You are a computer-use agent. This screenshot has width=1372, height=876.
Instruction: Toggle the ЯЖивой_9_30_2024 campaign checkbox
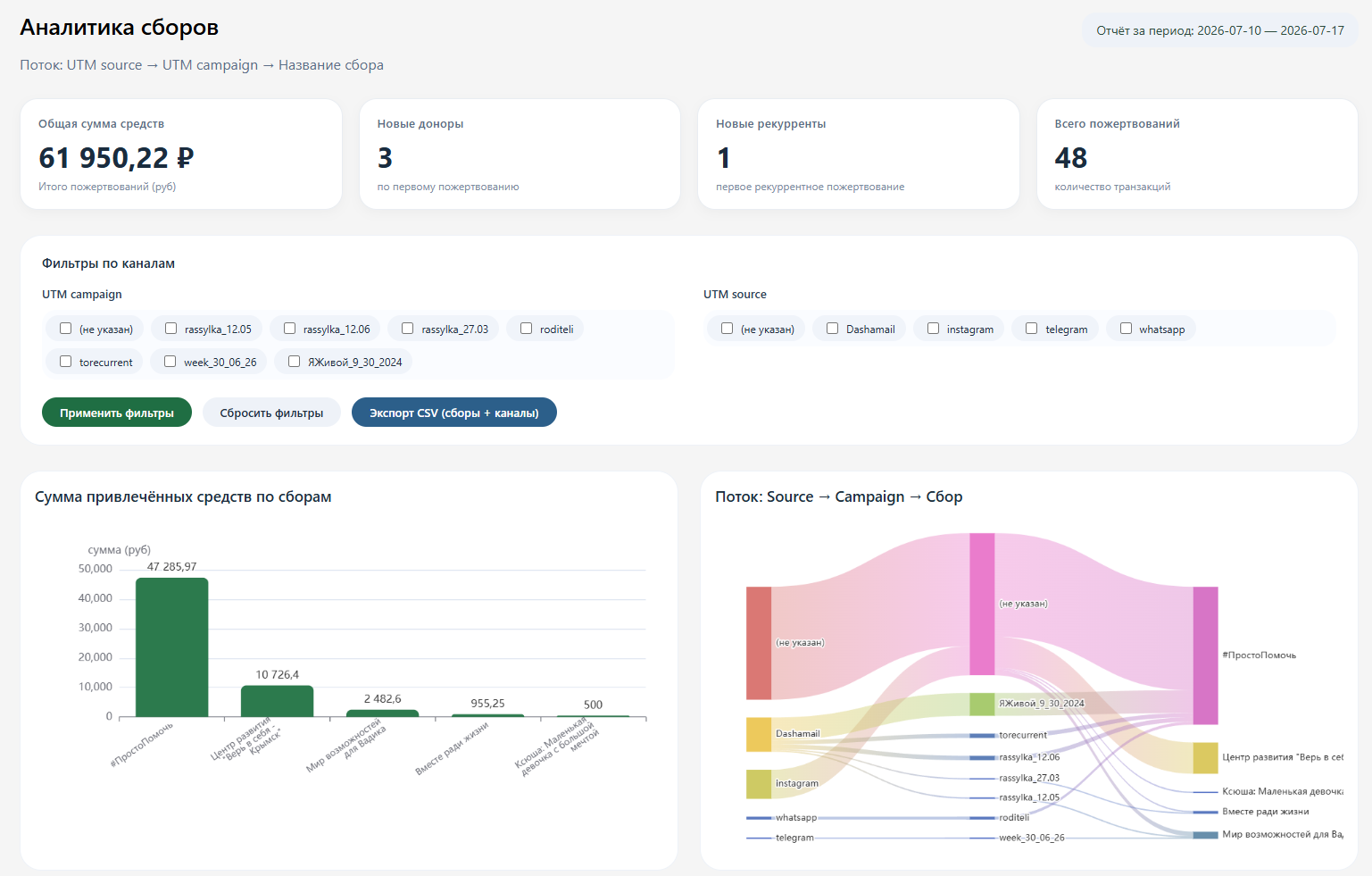295,362
